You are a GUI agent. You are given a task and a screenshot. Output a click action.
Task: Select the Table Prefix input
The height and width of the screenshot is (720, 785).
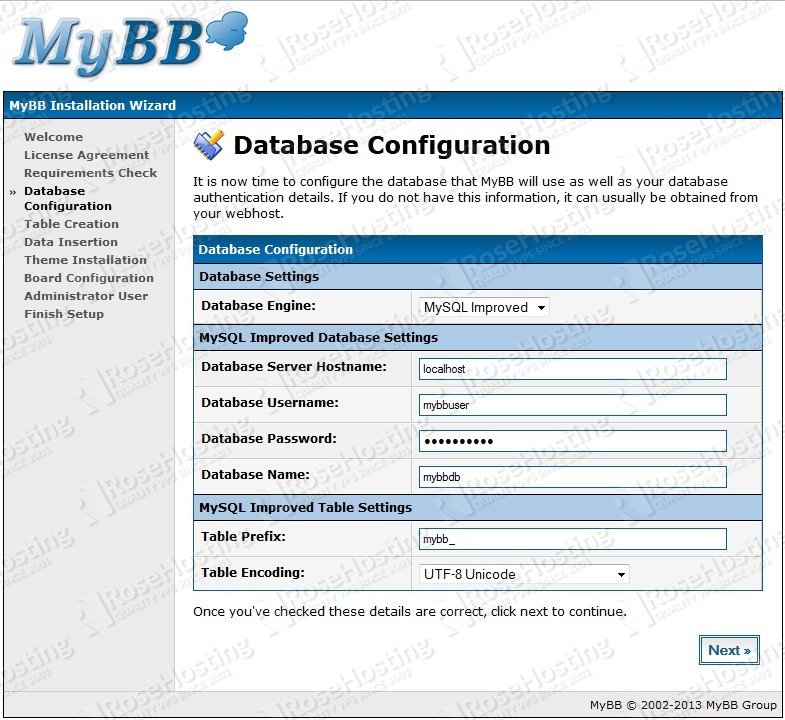click(x=573, y=539)
